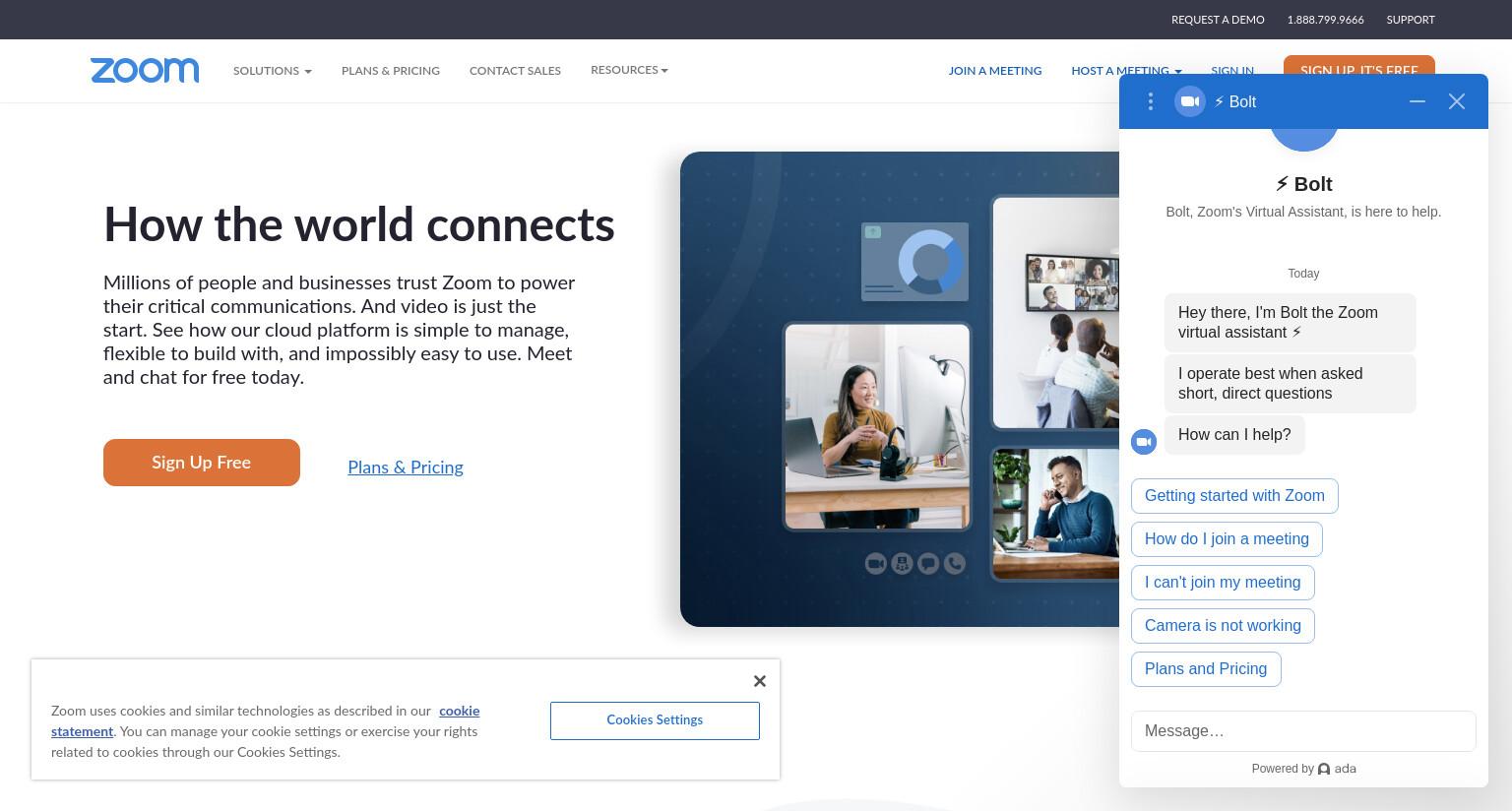Select I can't join my meeting reply
The image size is (1512, 811).
[x=1223, y=583]
